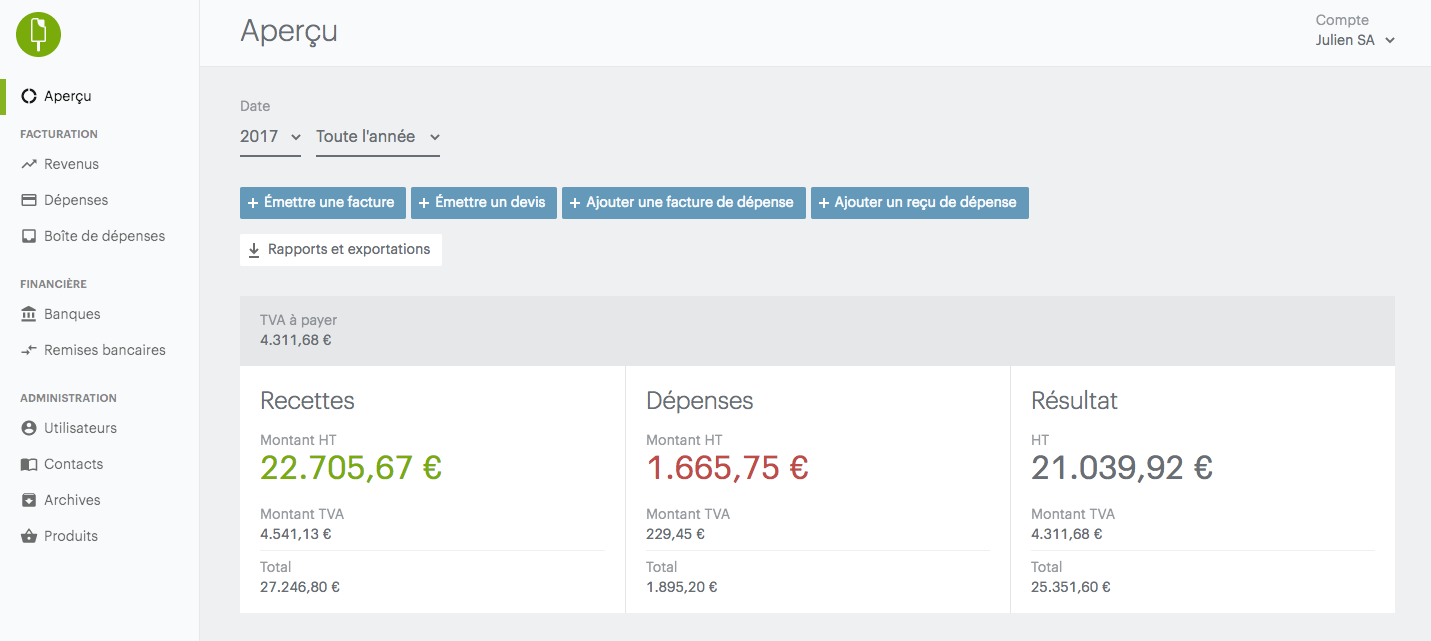Click the Utilisateurs person icon

coord(29,428)
